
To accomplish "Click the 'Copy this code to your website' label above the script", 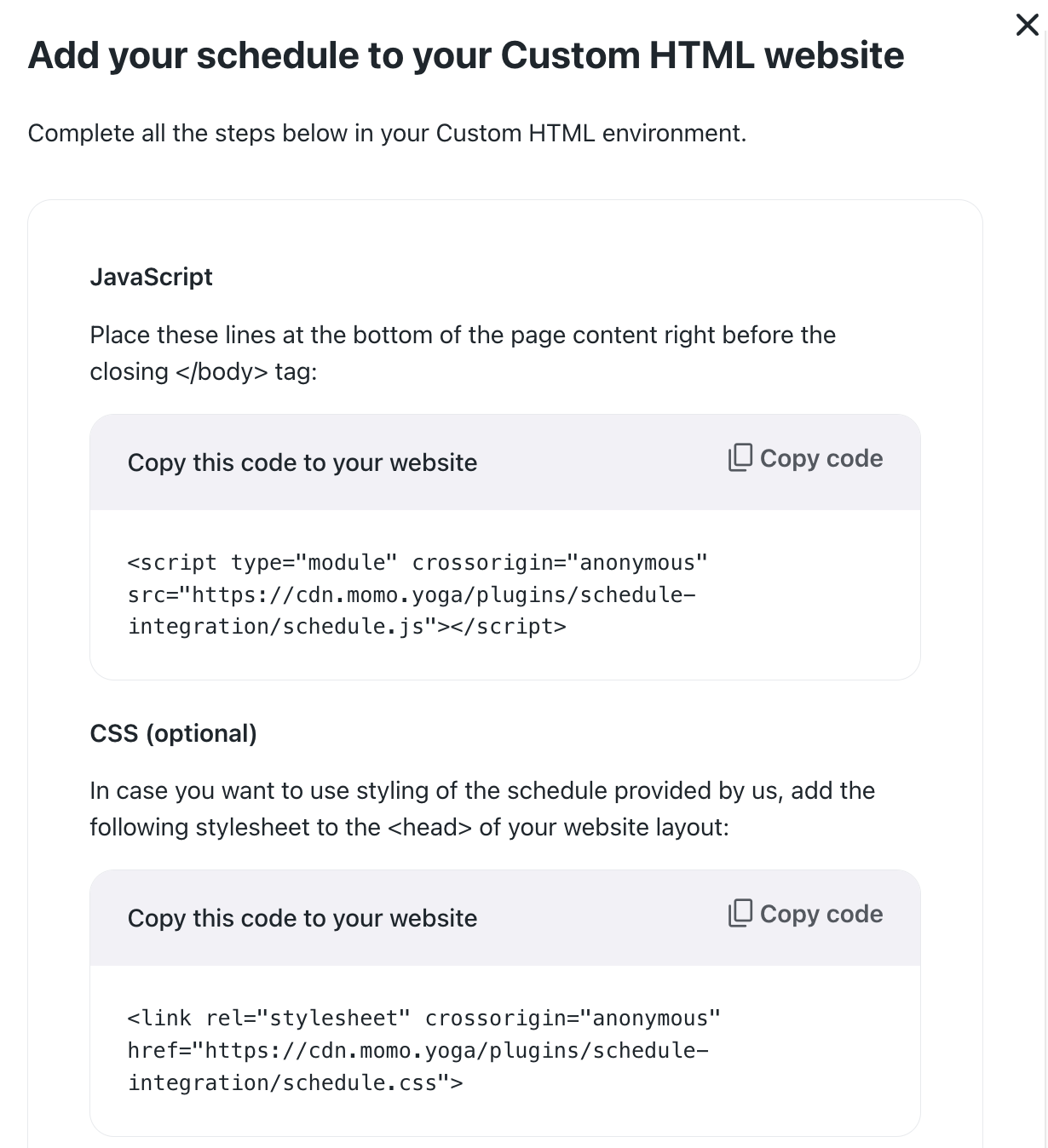I will click(302, 462).
